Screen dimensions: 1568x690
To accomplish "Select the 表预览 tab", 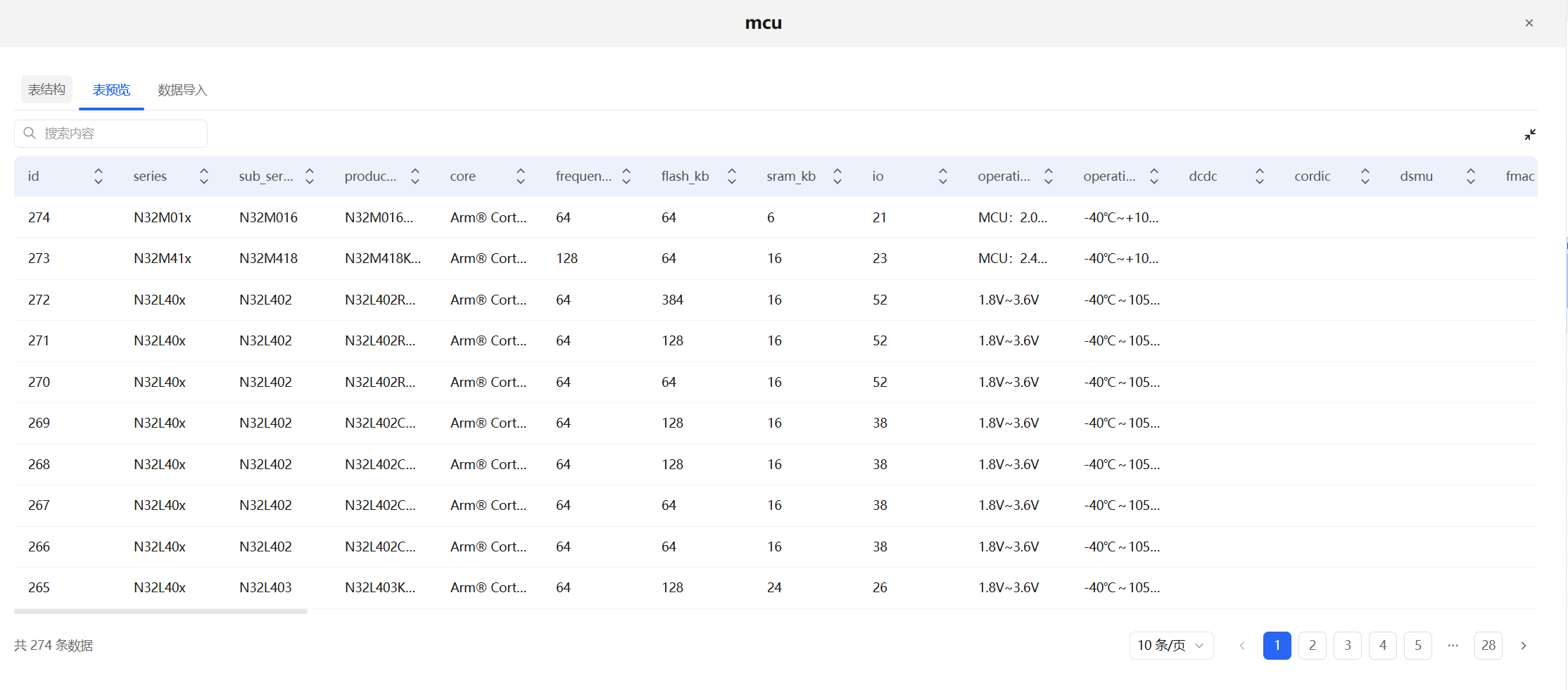I will (x=111, y=90).
